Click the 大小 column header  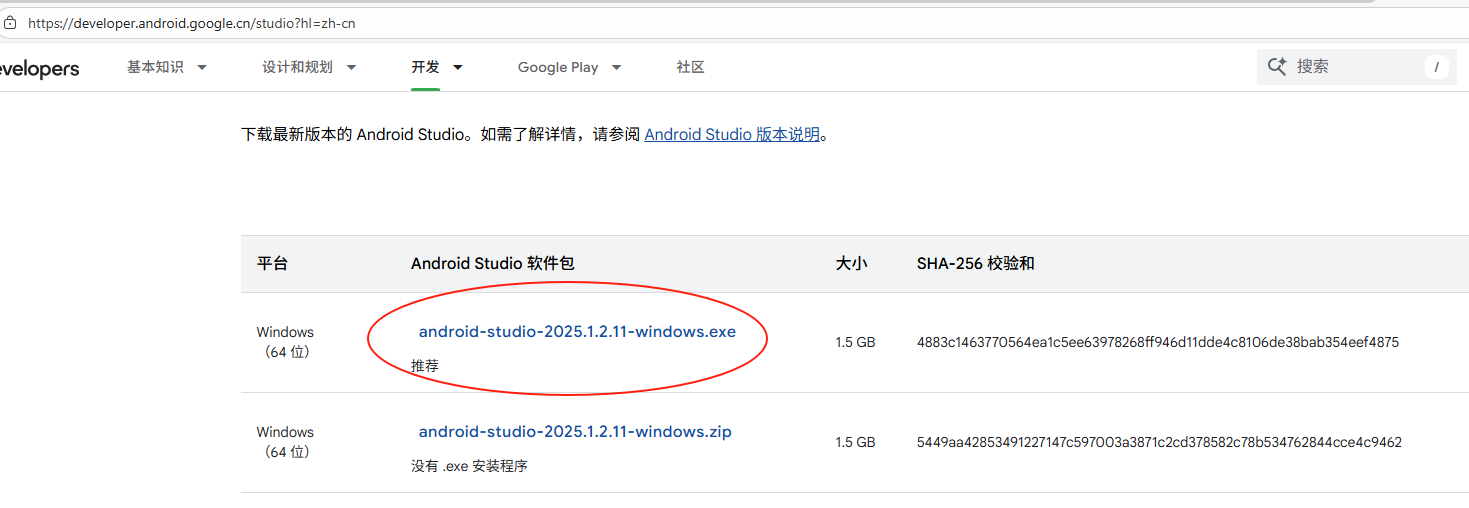click(851, 264)
